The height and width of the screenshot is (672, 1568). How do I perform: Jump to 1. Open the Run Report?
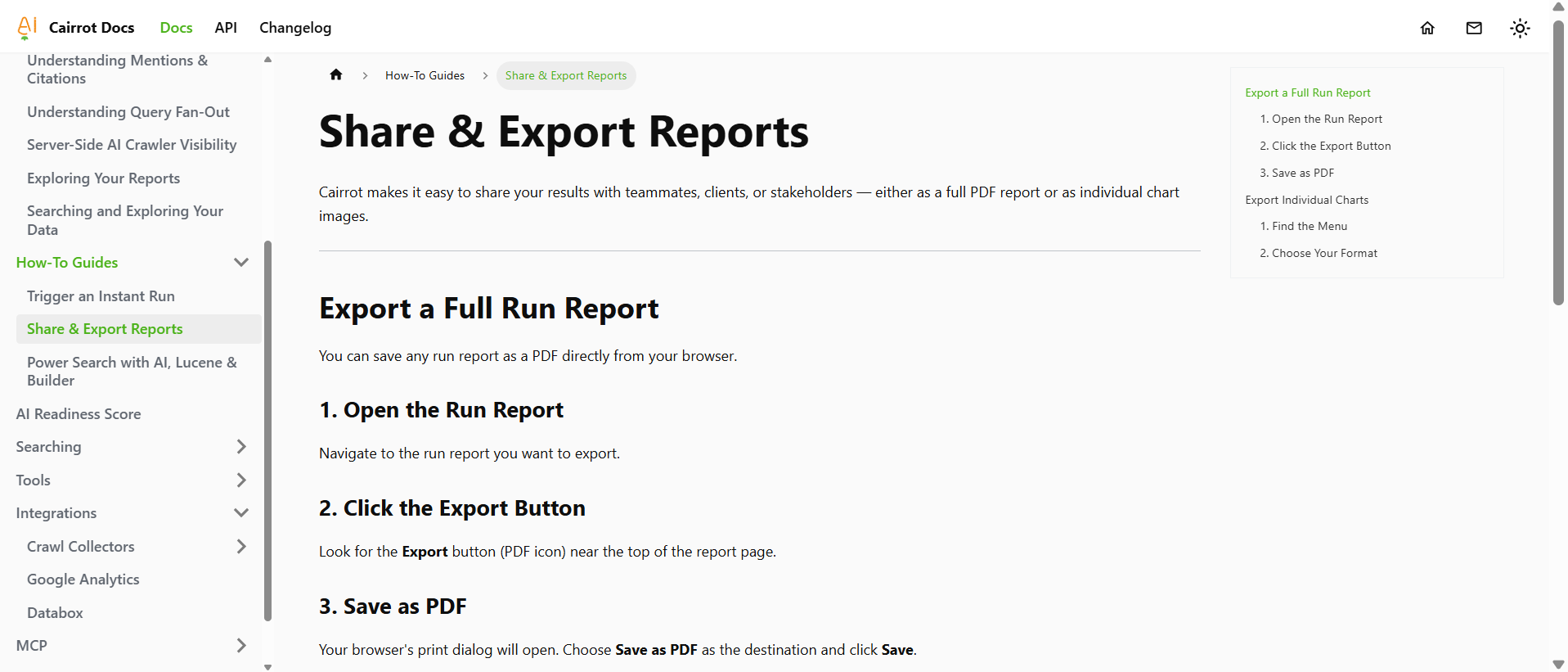(x=1321, y=119)
